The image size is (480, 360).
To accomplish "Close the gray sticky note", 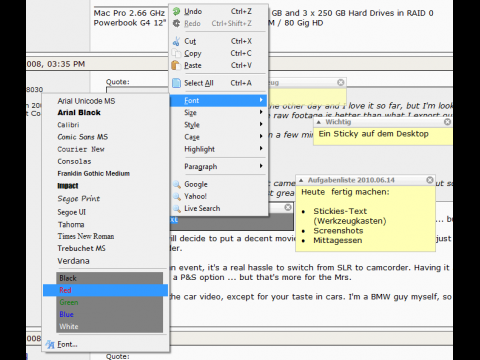I will coord(288,207).
